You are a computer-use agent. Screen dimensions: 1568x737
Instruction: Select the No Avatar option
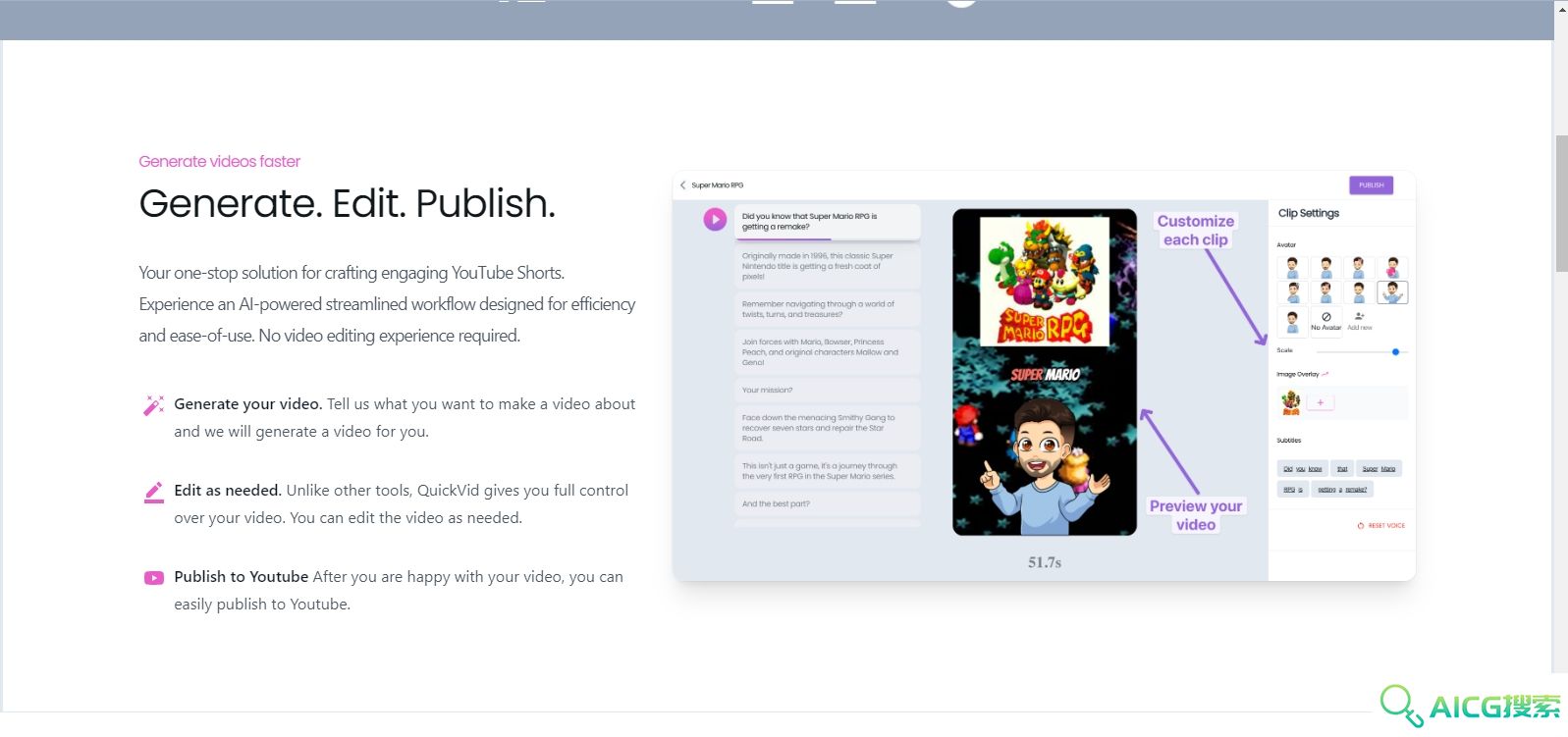click(1326, 320)
